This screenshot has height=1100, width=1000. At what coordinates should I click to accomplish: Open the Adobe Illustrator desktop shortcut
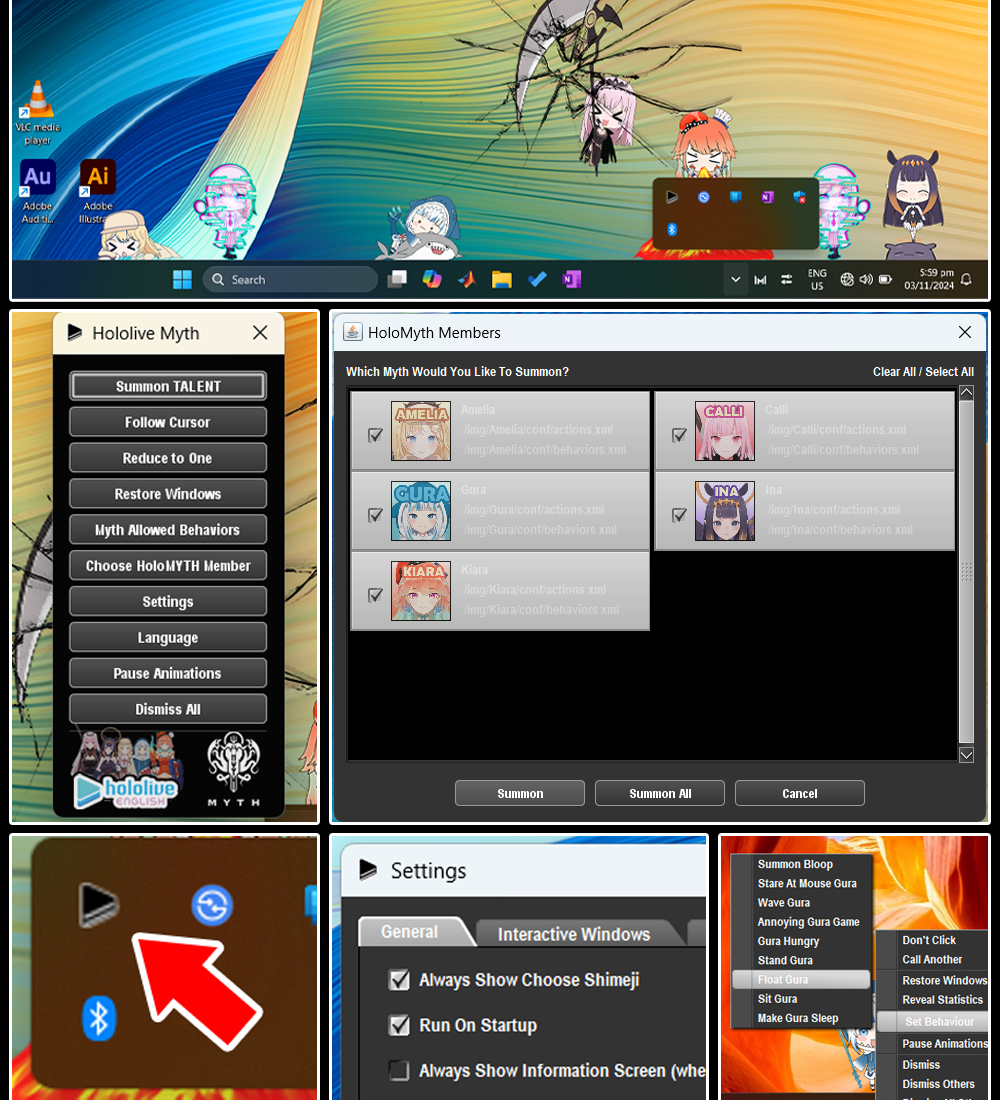[98, 192]
